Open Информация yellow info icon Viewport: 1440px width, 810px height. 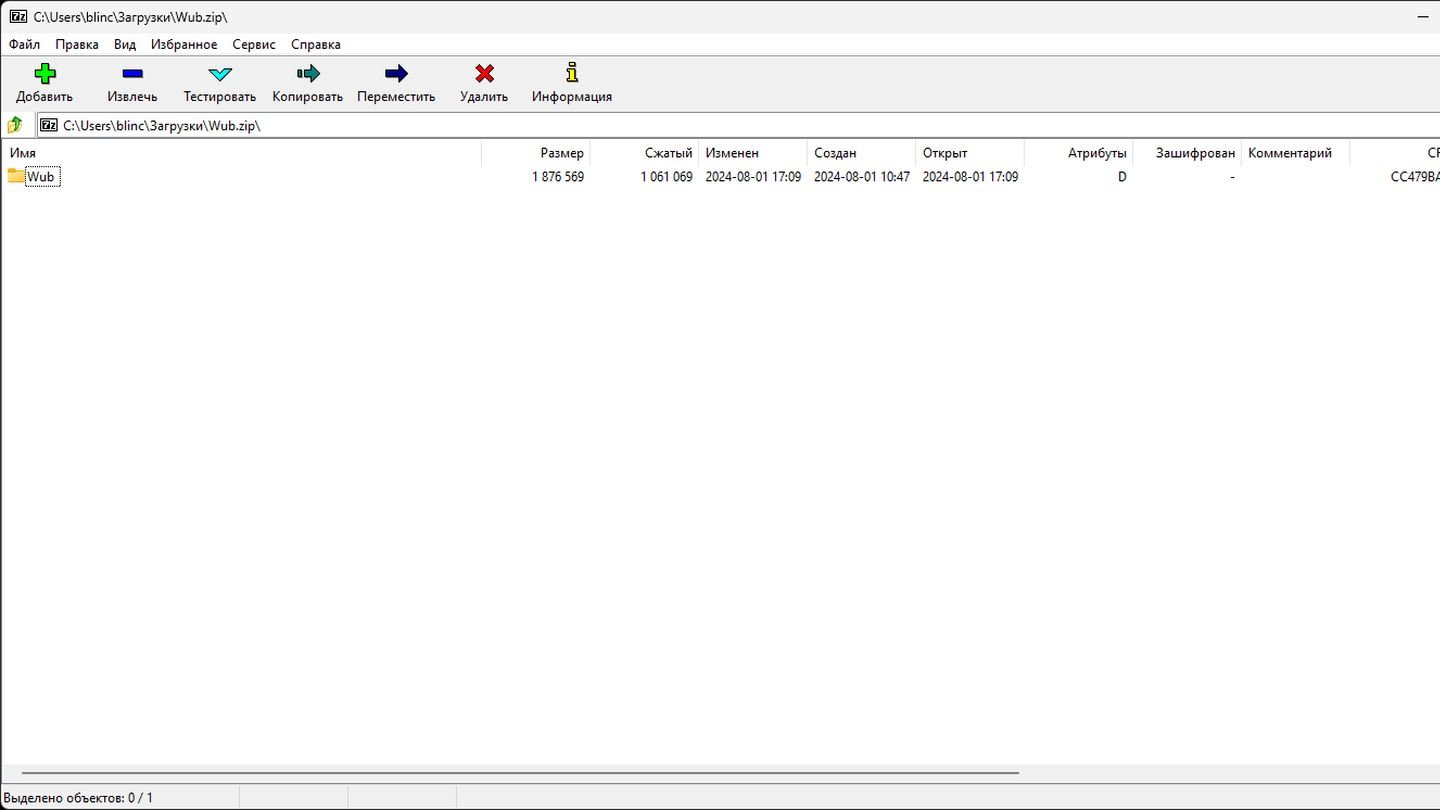[x=572, y=72]
